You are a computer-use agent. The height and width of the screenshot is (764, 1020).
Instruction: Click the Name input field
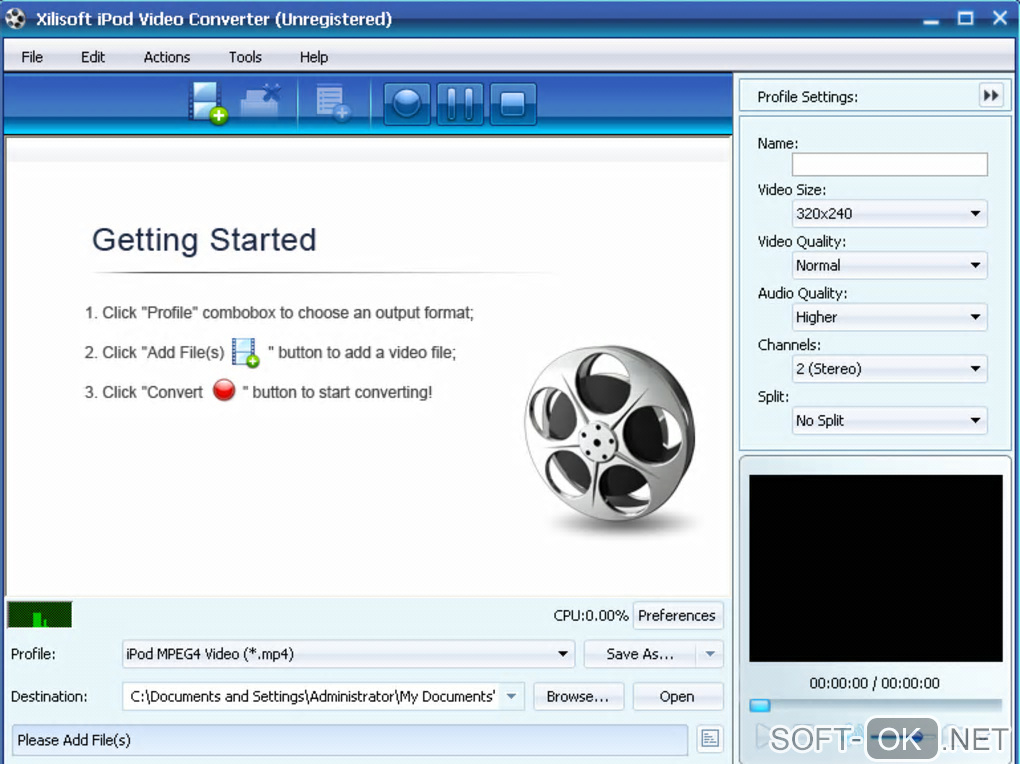click(889, 164)
